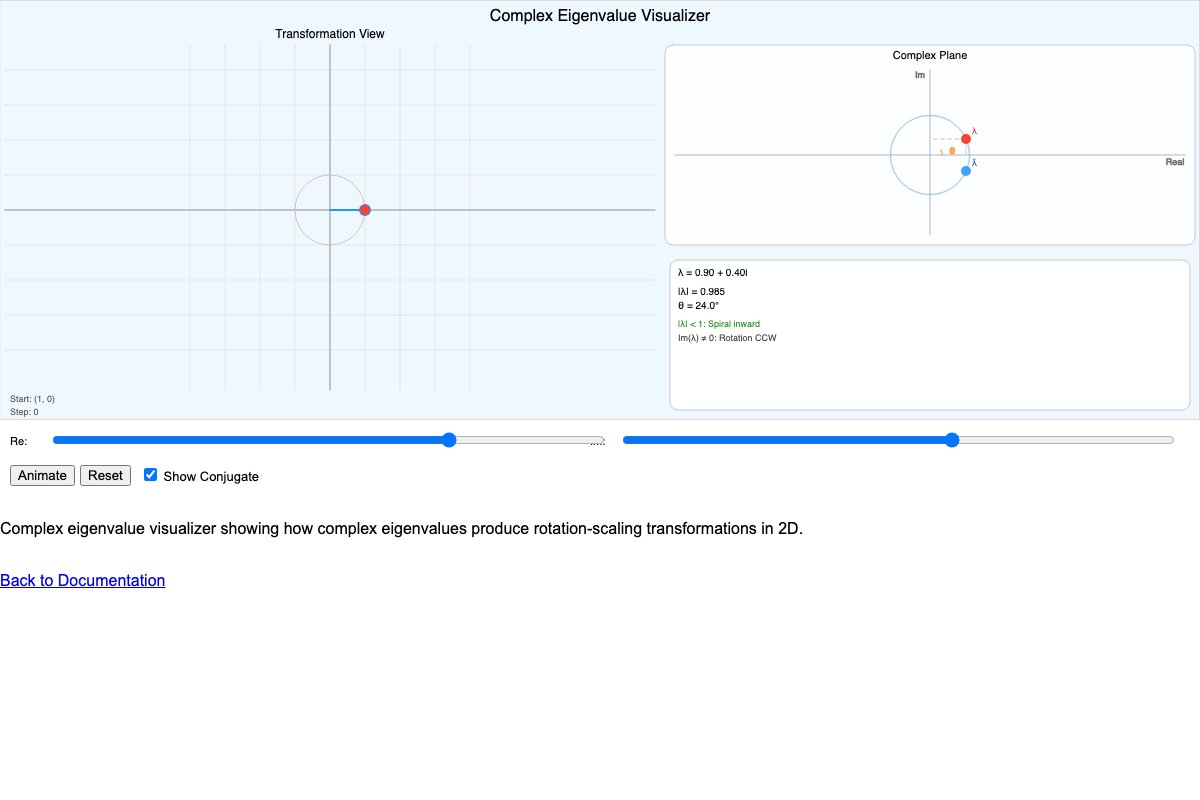Select the red λ eigenvalue marker in Complex Plane
The height and width of the screenshot is (800, 1200).
[x=966, y=138]
